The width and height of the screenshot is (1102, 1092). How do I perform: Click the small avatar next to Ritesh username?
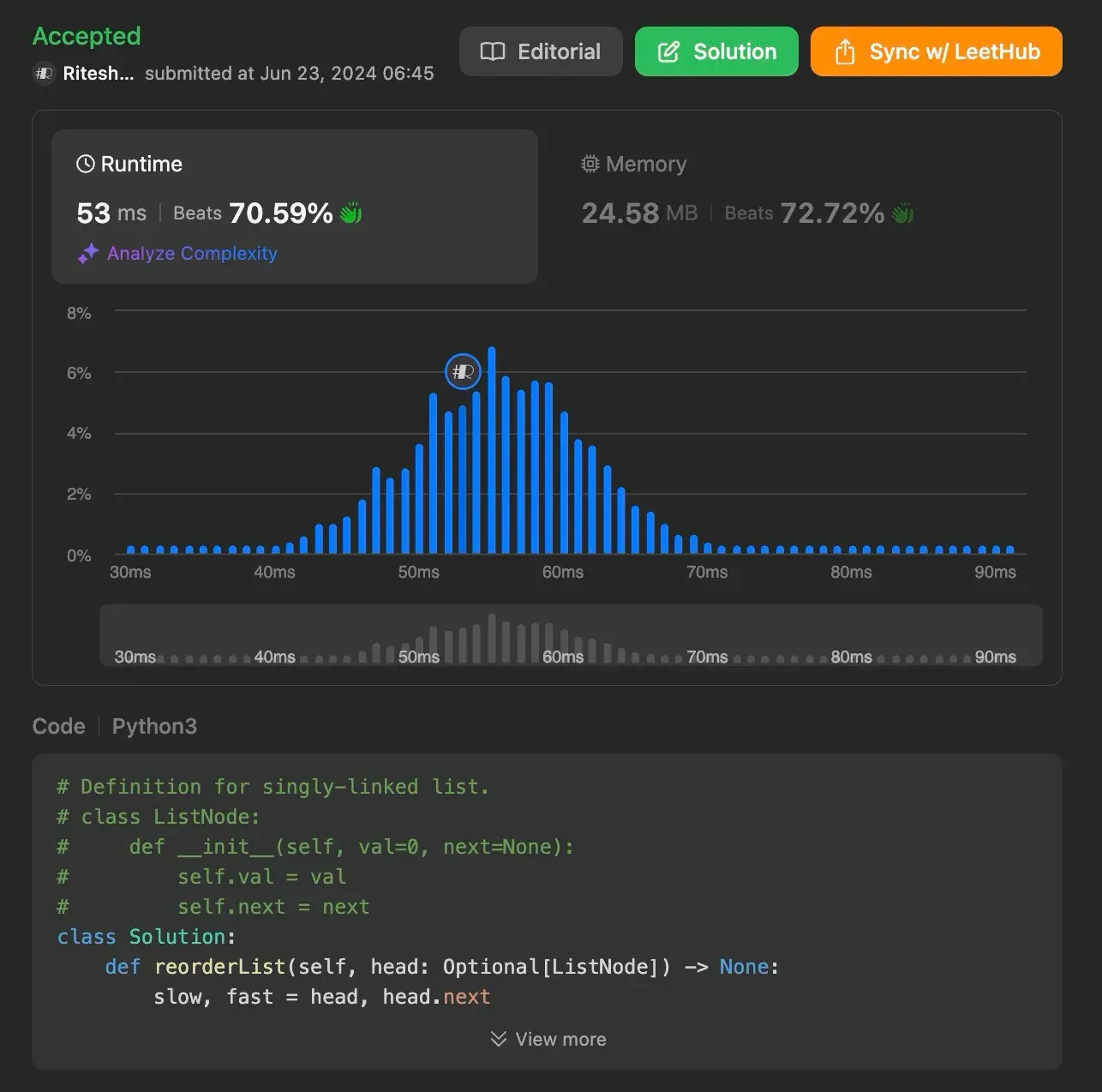pyautogui.click(x=44, y=74)
